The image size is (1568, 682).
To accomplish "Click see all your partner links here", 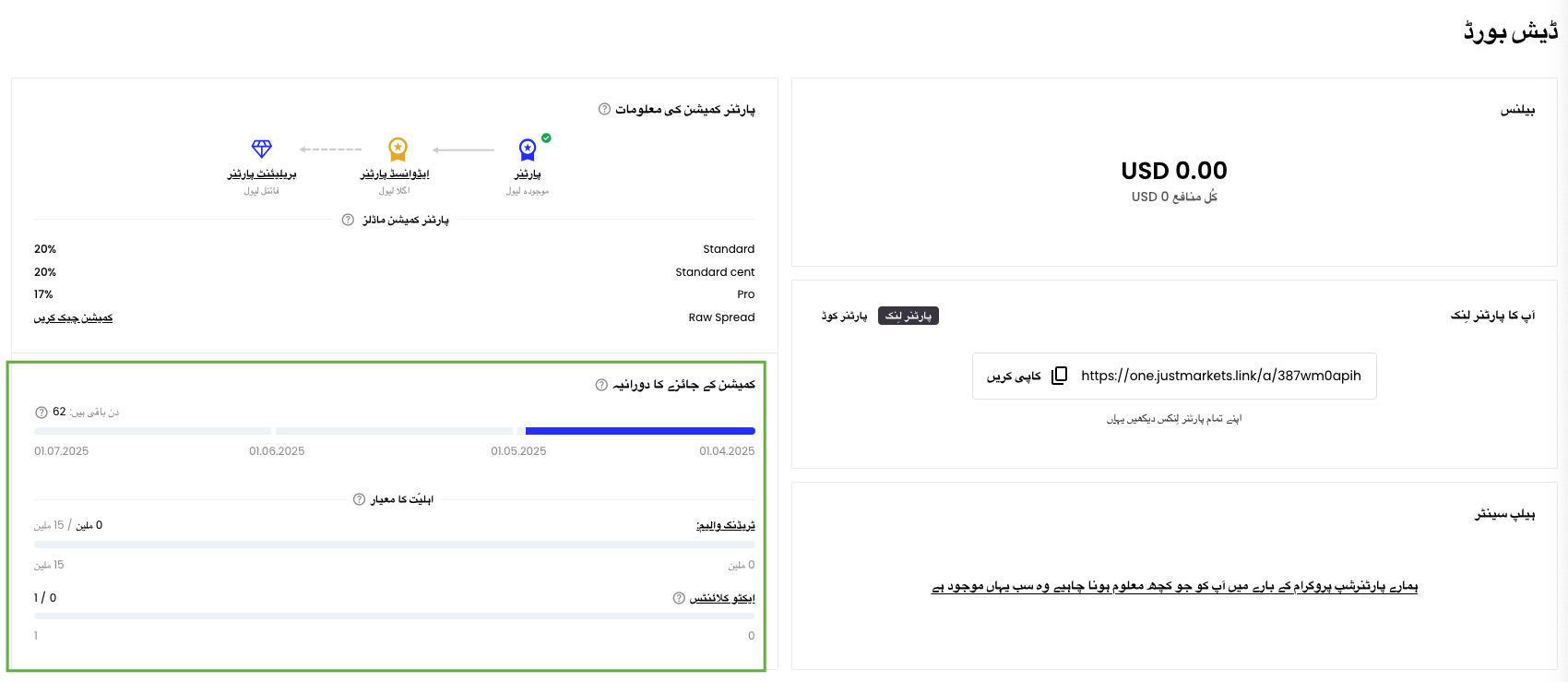I will (x=1174, y=419).
